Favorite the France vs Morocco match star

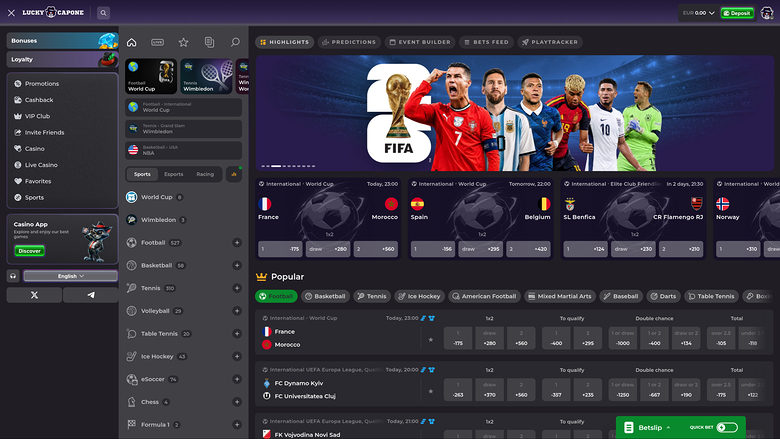[x=431, y=340]
